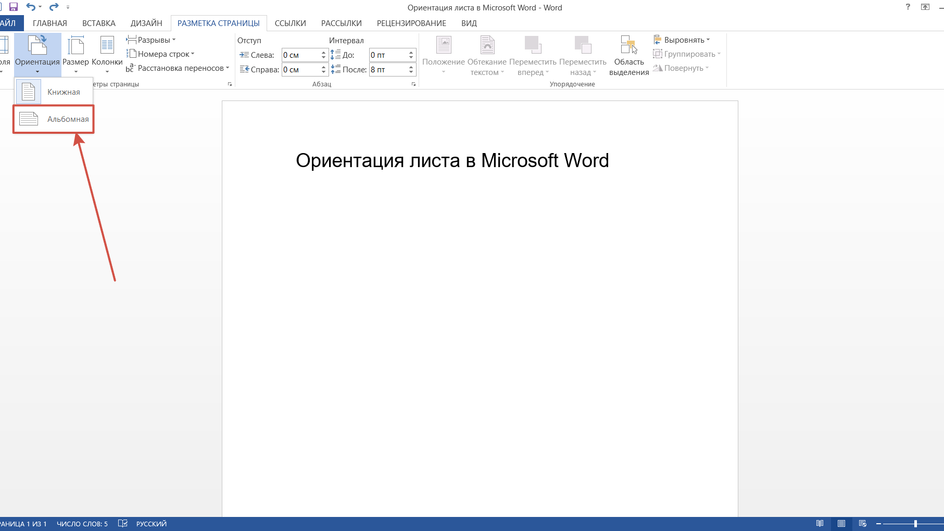
Task: Click the zoom slider handle
Action: [916, 524]
